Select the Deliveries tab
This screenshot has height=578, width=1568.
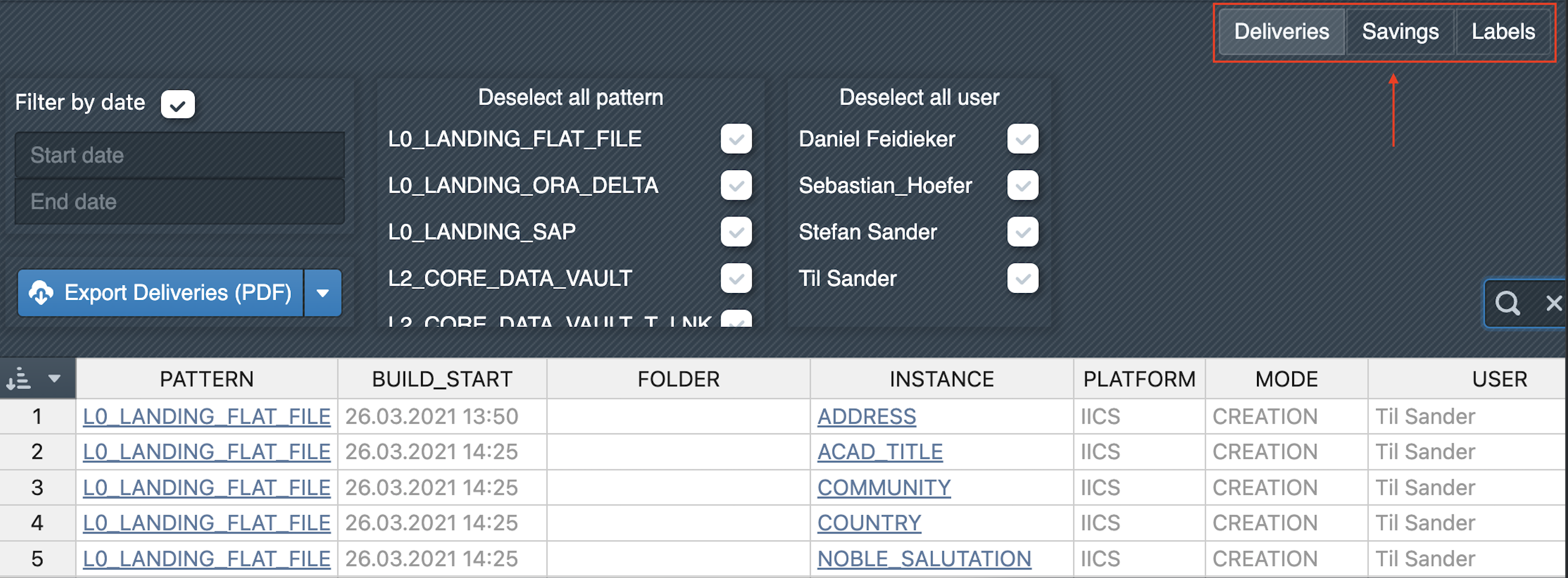click(1281, 32)
